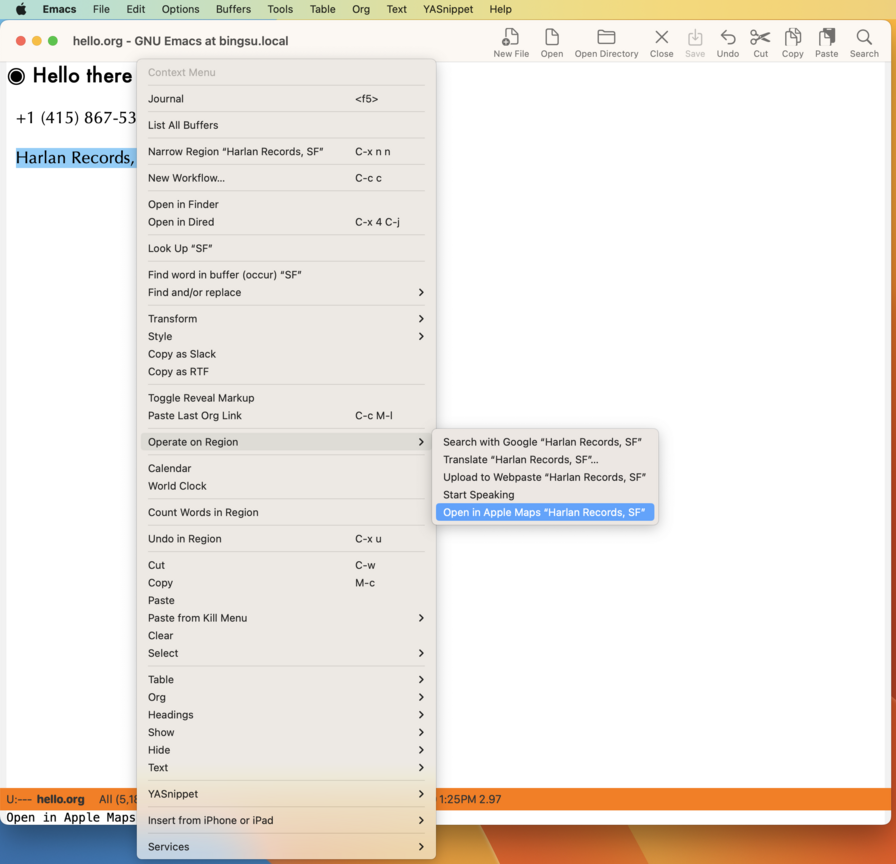Click the Open file toolbar icon
The width and height of the screenshot is (896, 864).
tap(551, 38)
